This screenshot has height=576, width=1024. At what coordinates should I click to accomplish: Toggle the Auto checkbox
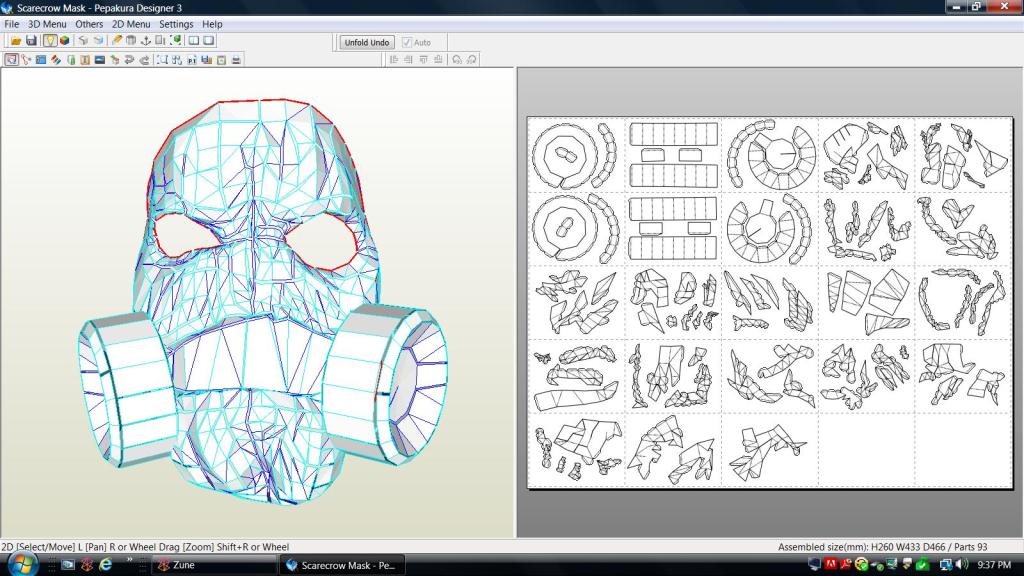(407, 42)
